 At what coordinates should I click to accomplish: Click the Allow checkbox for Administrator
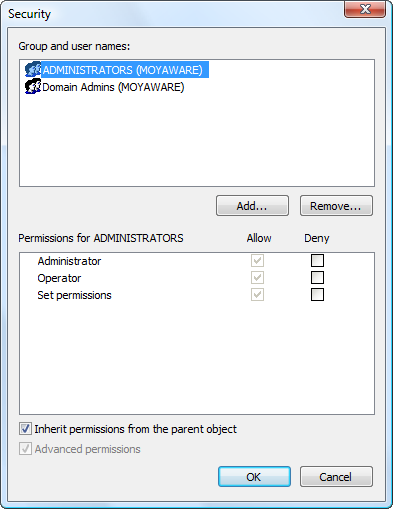pyautogui.click(x=257, y=260)
